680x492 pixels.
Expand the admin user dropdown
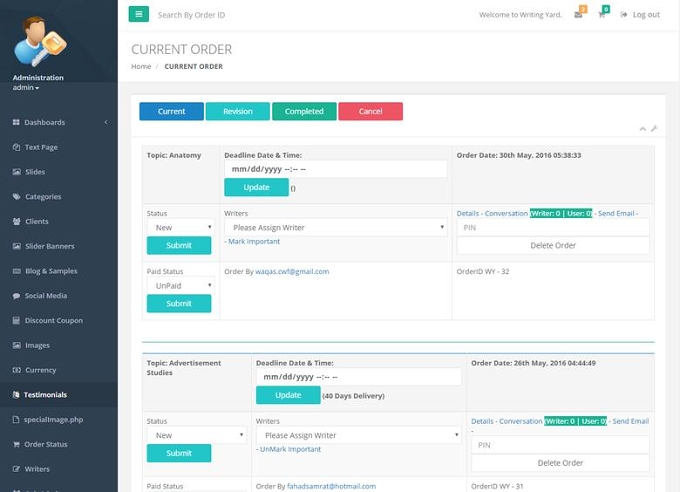tap(26, 88)
